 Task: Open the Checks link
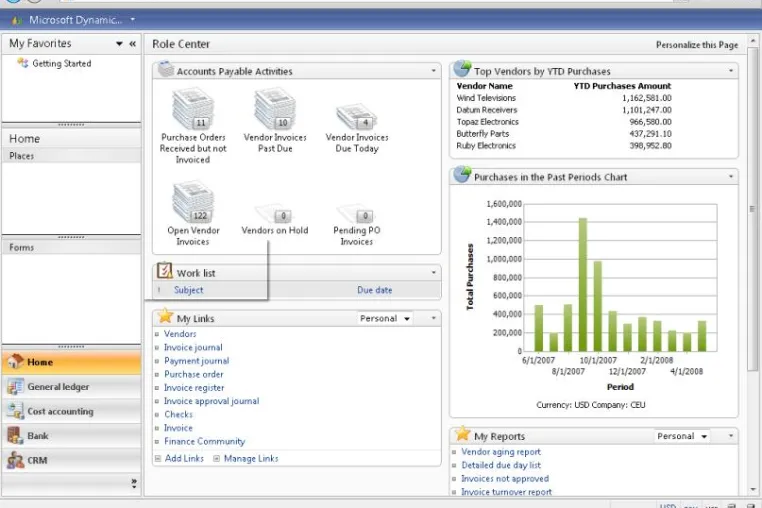pos(178,415)
